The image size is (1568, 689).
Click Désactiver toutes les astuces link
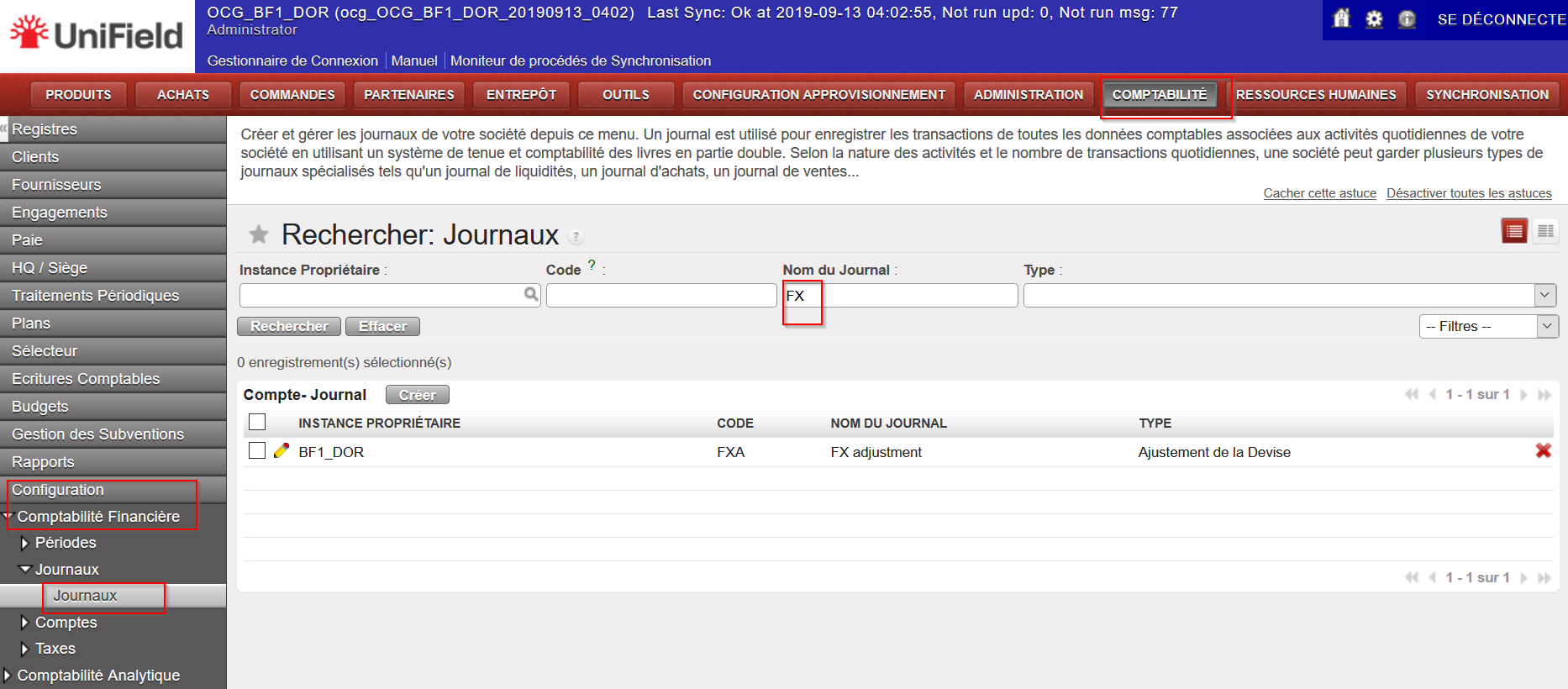(x=1469, y=193)
